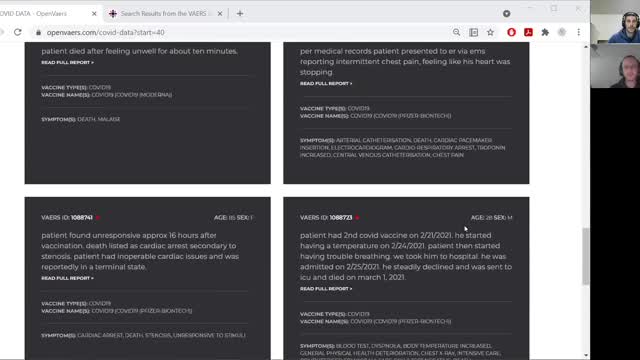Bookmark this page with star icon
Image resolution: width=640 pixels, height=360 pixels.
[x=490, y=32]
